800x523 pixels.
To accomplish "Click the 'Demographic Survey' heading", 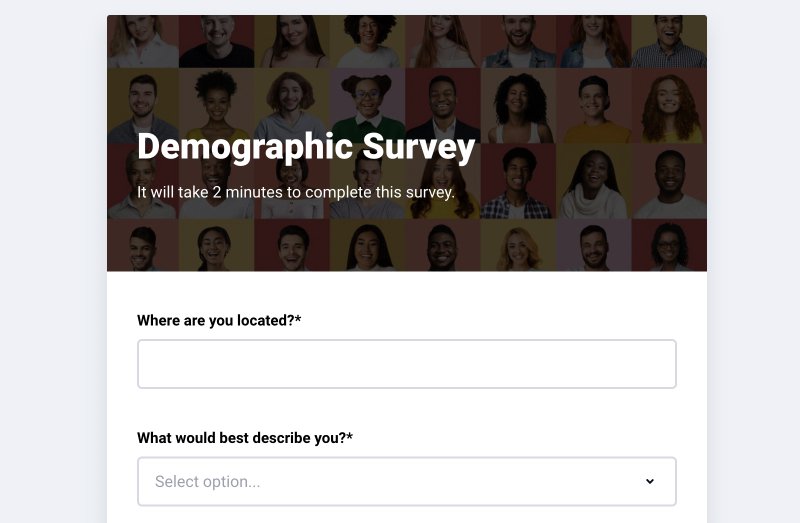I will (x=306, y=147).
